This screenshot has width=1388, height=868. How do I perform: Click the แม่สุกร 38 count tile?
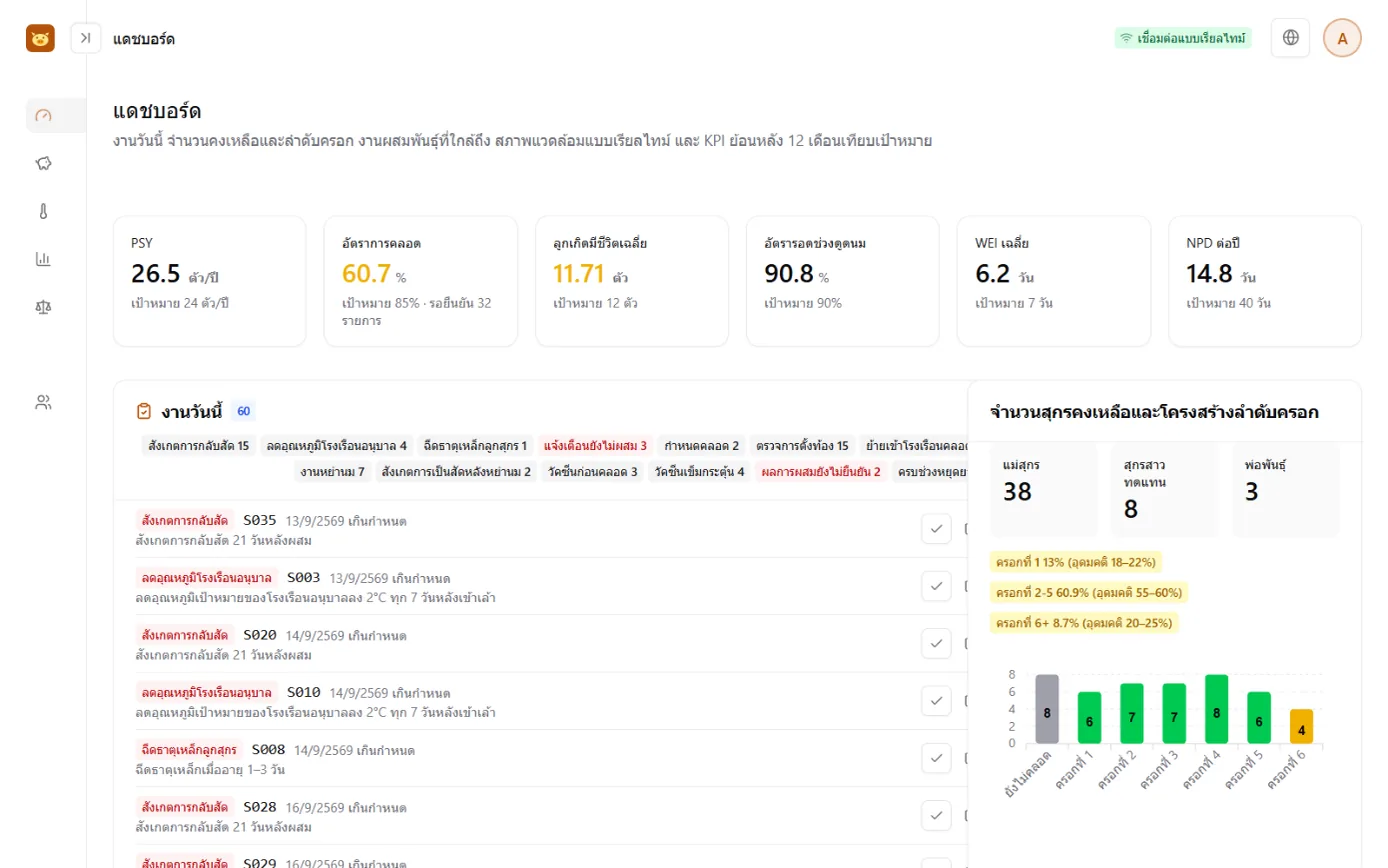[1044, 490]
